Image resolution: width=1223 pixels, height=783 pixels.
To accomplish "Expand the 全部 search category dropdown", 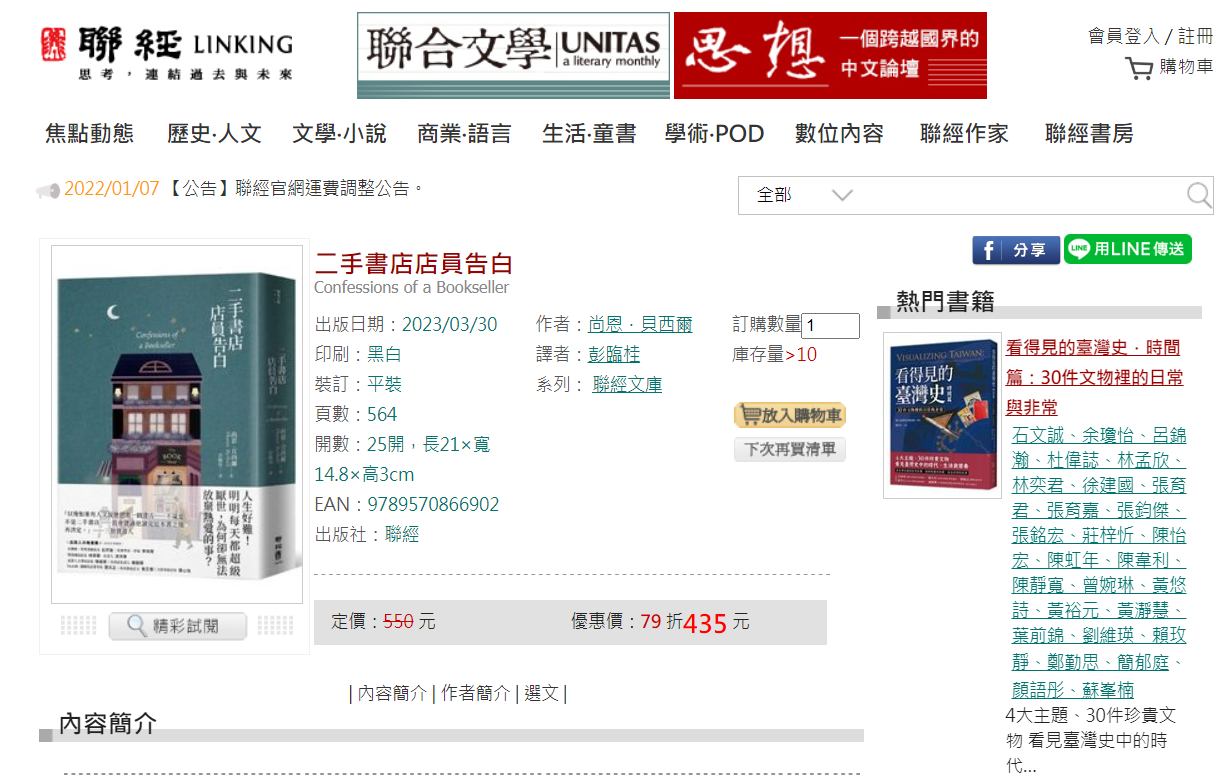I will tap(805, 195).
